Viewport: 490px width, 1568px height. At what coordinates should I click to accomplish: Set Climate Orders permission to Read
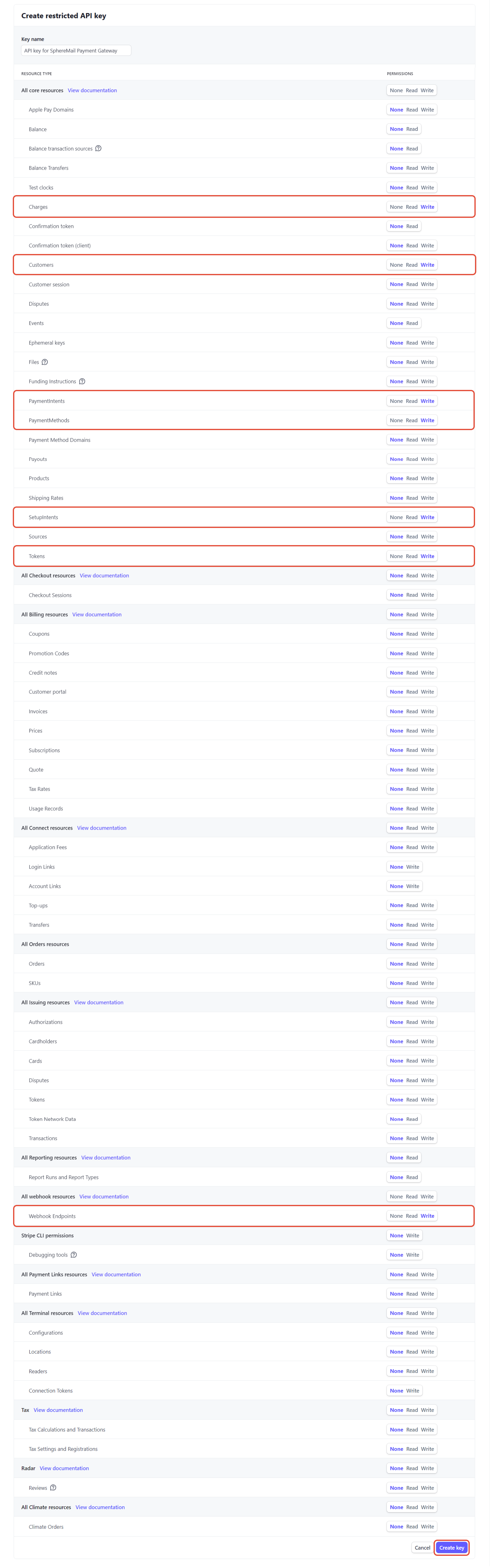412,1526
